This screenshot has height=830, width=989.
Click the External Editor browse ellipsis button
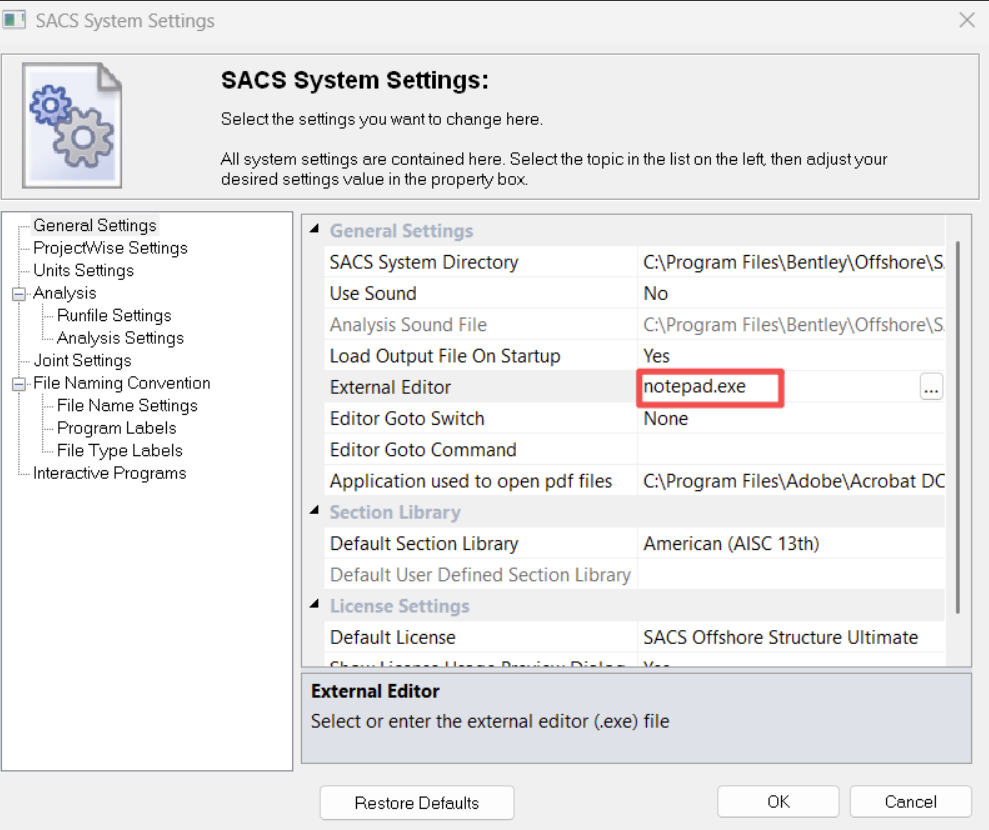point(931,388)
